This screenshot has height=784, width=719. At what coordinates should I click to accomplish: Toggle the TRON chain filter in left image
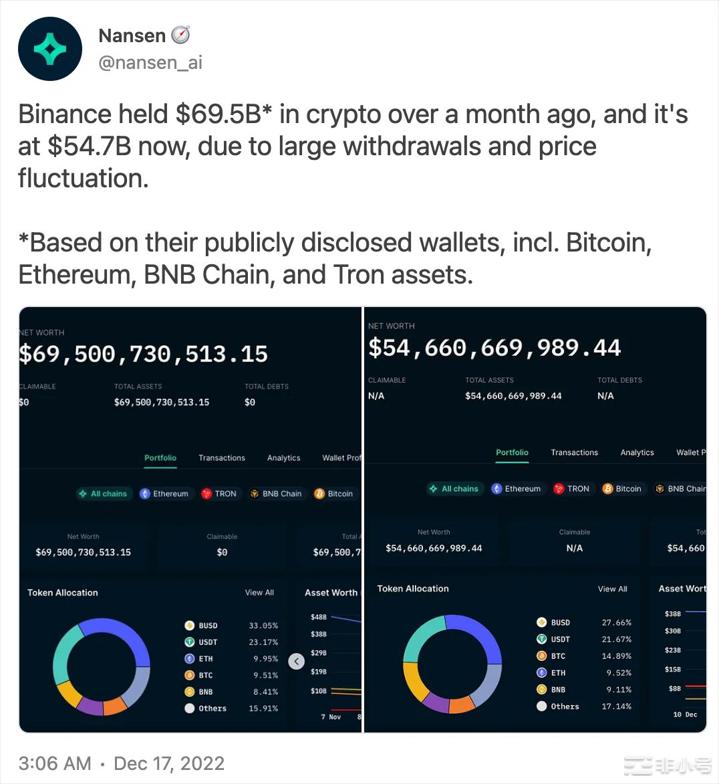click(x=219, y=494)
